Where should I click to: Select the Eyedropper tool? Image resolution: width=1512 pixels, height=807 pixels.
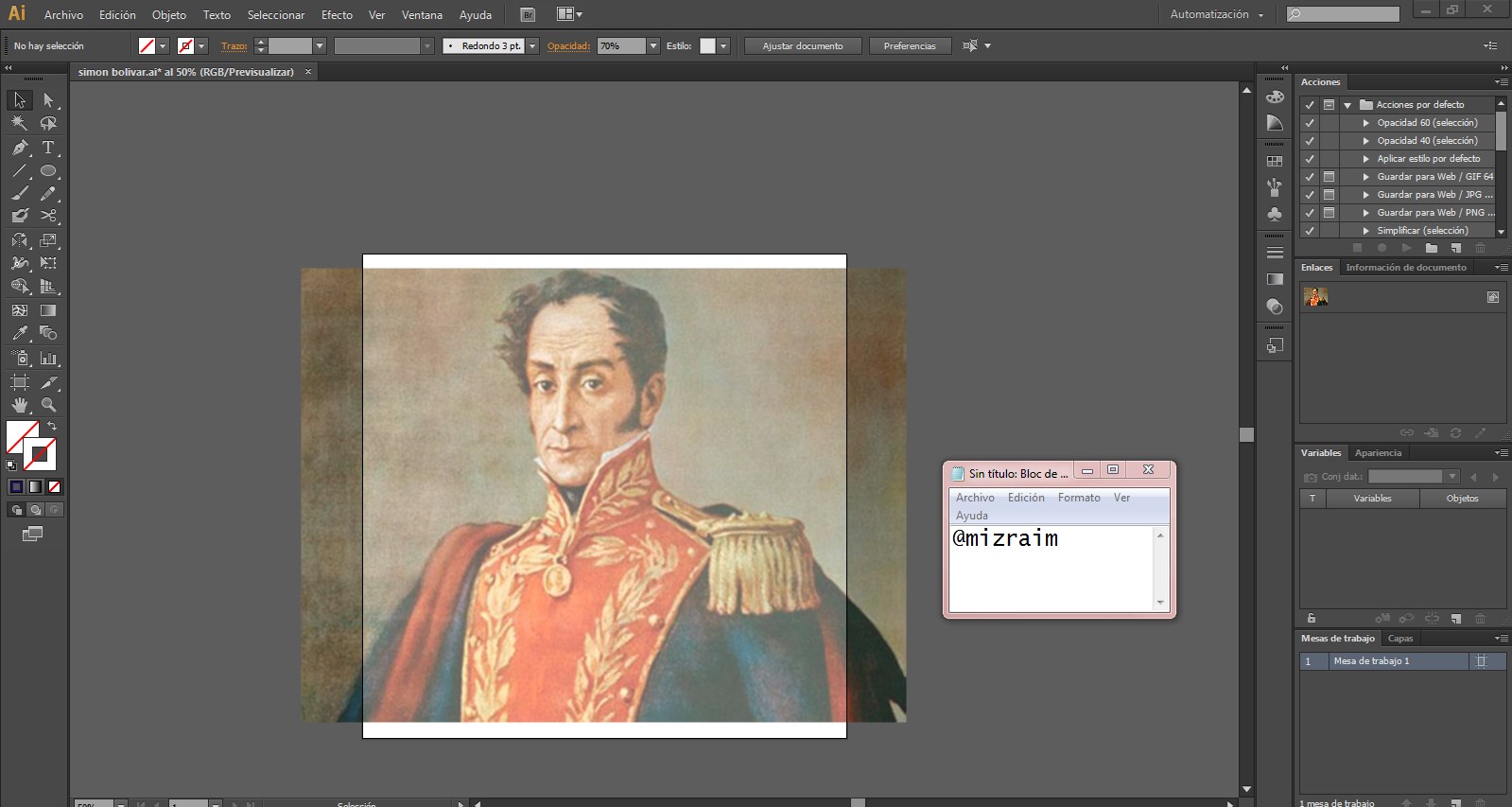pyautogui.click(x=20, y=333)
